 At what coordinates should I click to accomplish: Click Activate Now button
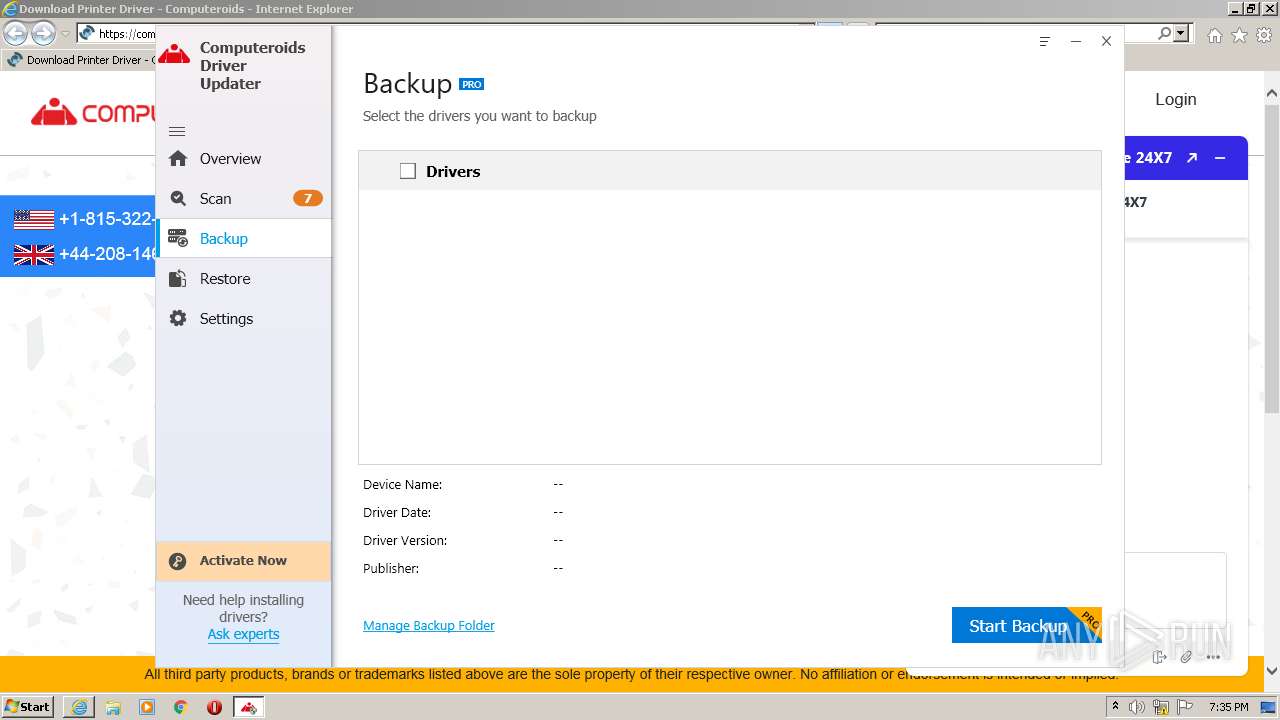tap(243, 561)
